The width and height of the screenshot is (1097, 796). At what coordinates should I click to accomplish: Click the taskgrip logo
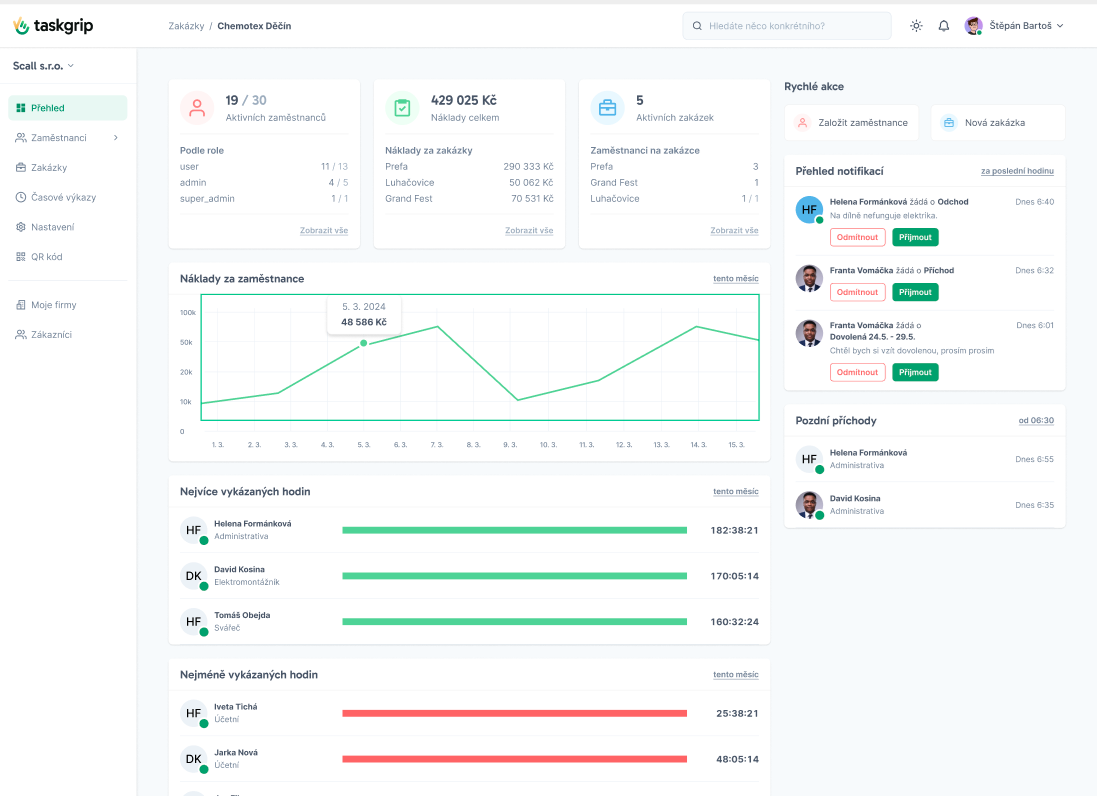[53, 26]
